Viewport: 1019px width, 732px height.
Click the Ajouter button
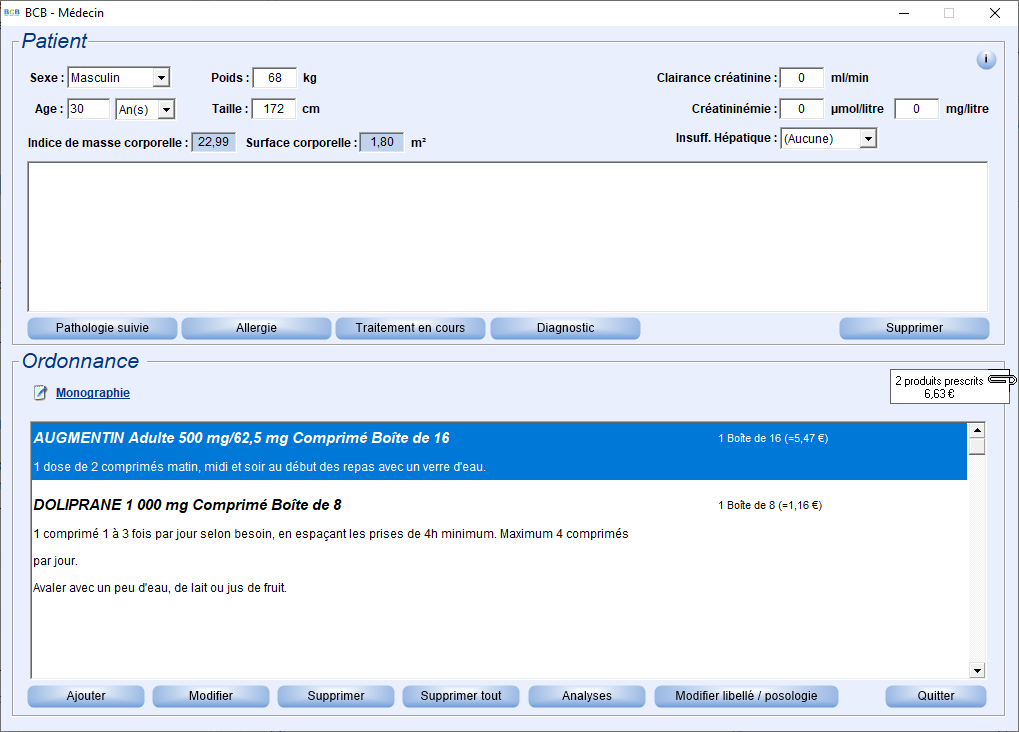point(86,696)
